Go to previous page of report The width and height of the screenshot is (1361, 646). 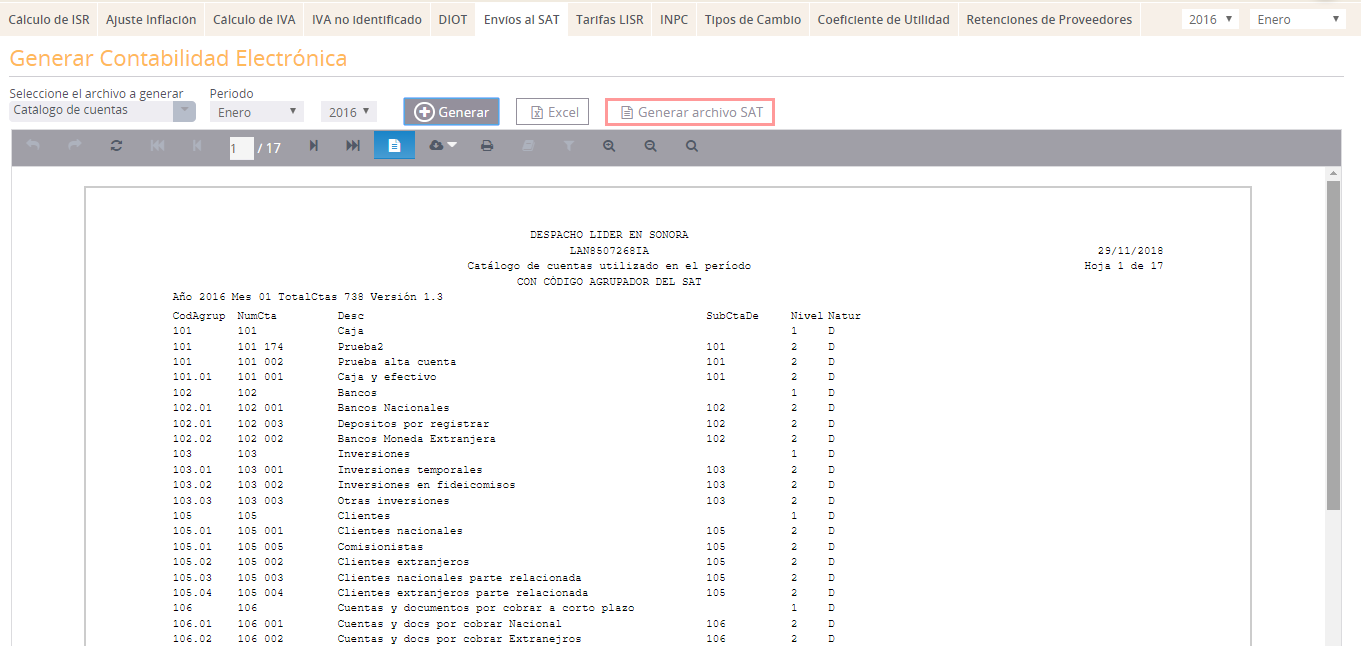coord(197,146)
